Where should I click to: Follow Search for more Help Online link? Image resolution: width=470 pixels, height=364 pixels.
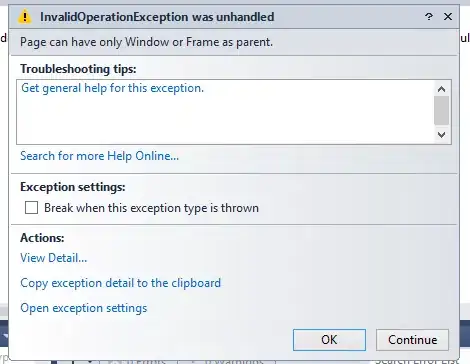[99, 156]
